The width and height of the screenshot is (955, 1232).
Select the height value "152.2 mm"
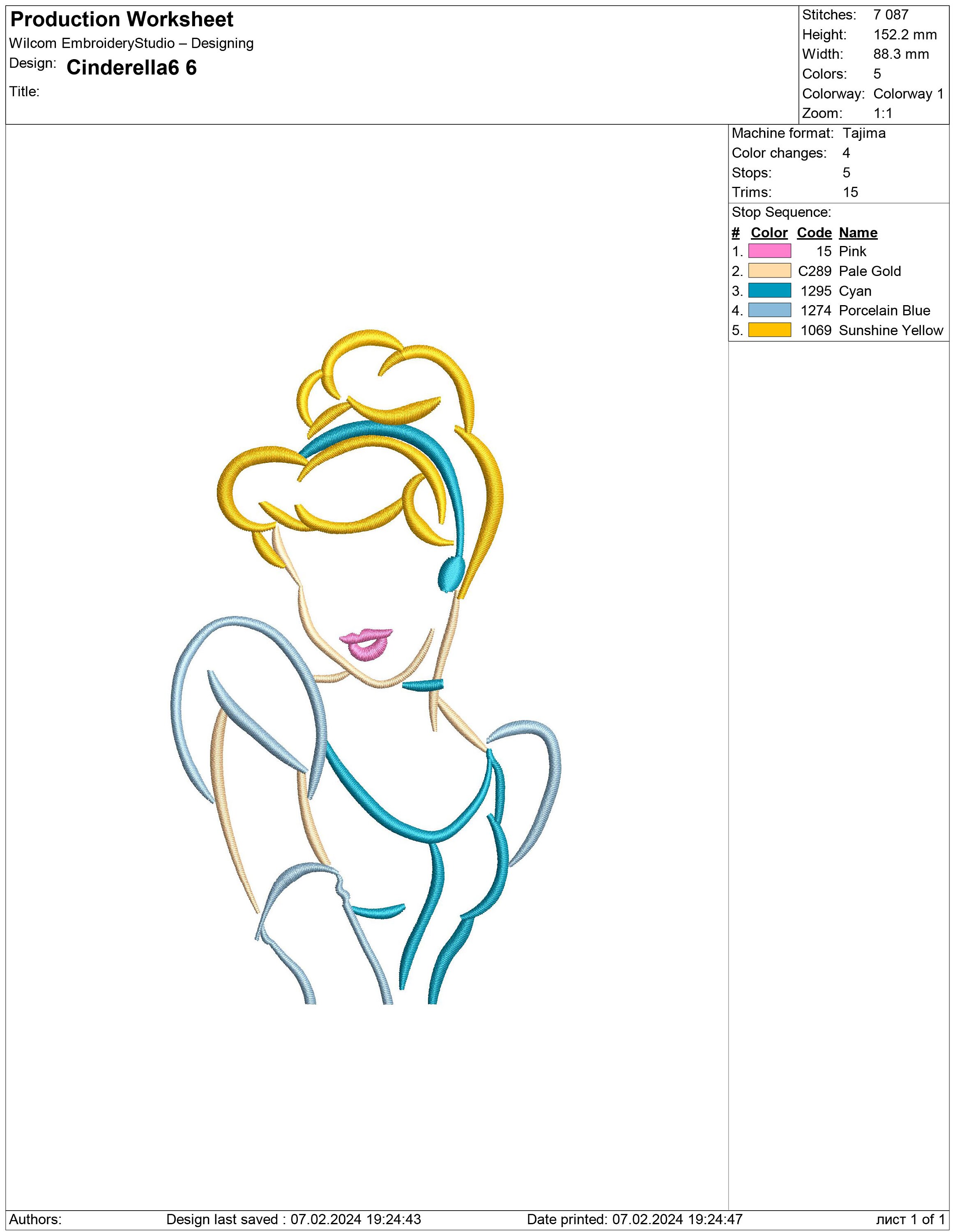905,35
